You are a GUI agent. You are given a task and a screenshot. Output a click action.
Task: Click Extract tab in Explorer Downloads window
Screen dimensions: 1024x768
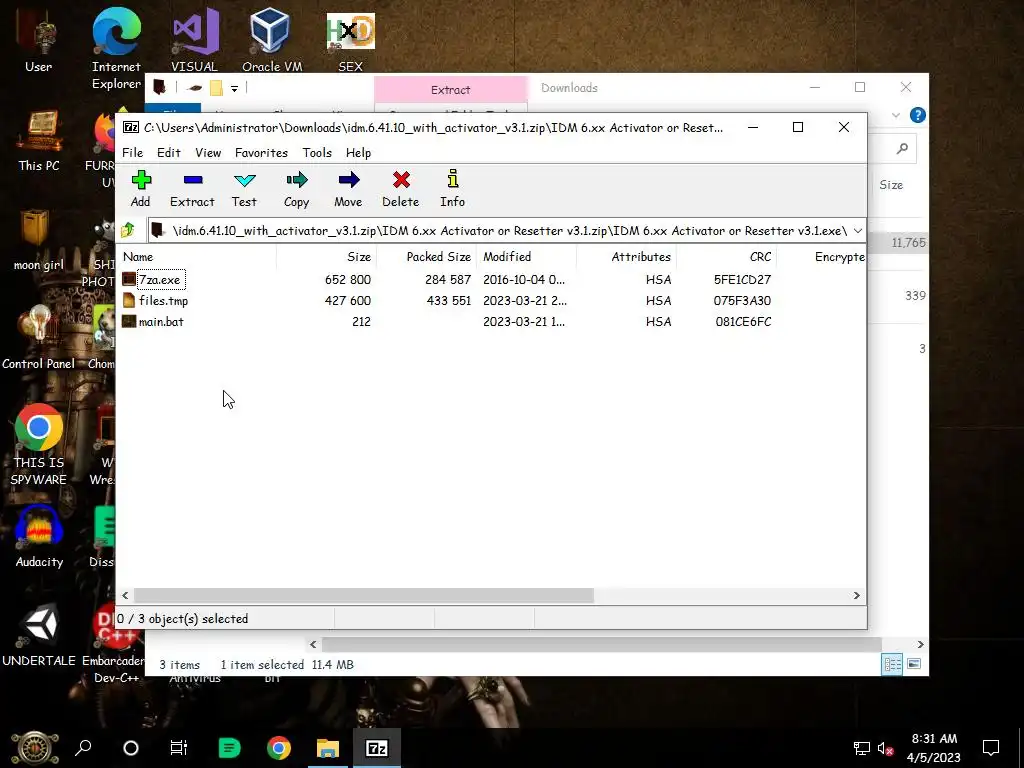[451, 89]
